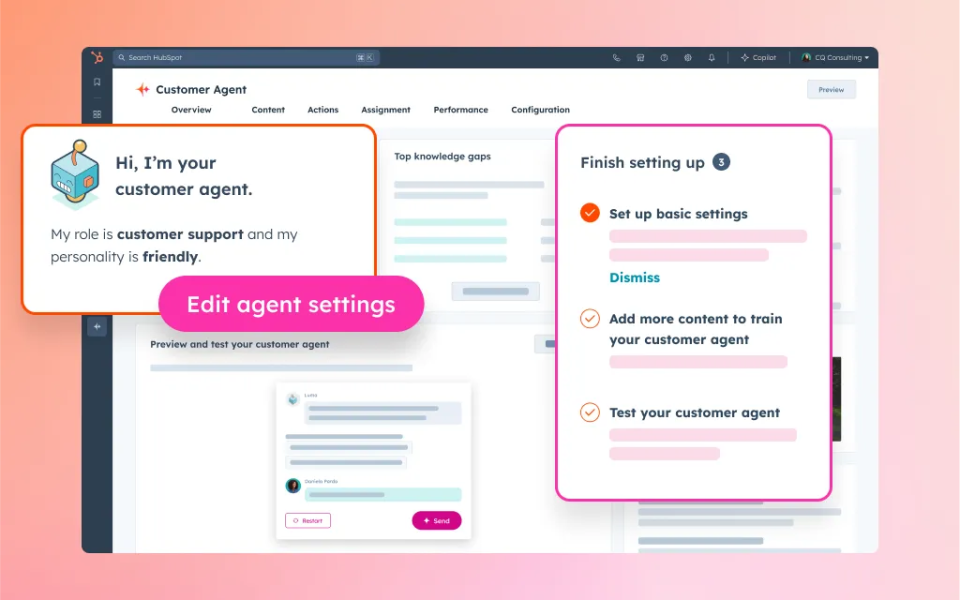
Task: Open the settings gear icon
Action: [x=688, y=58]
